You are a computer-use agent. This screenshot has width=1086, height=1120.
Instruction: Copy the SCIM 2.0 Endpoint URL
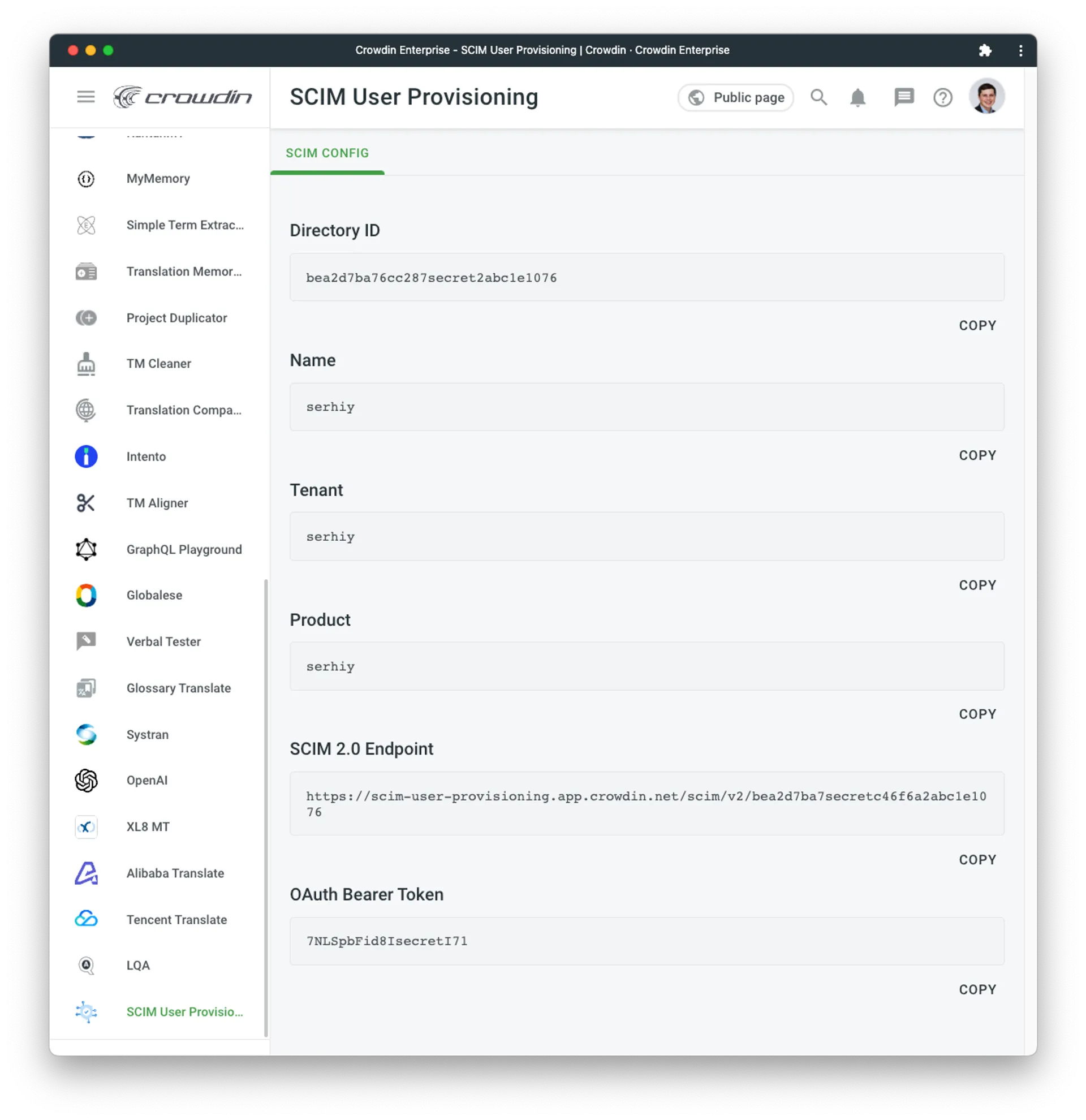click(x=977, y=859)
